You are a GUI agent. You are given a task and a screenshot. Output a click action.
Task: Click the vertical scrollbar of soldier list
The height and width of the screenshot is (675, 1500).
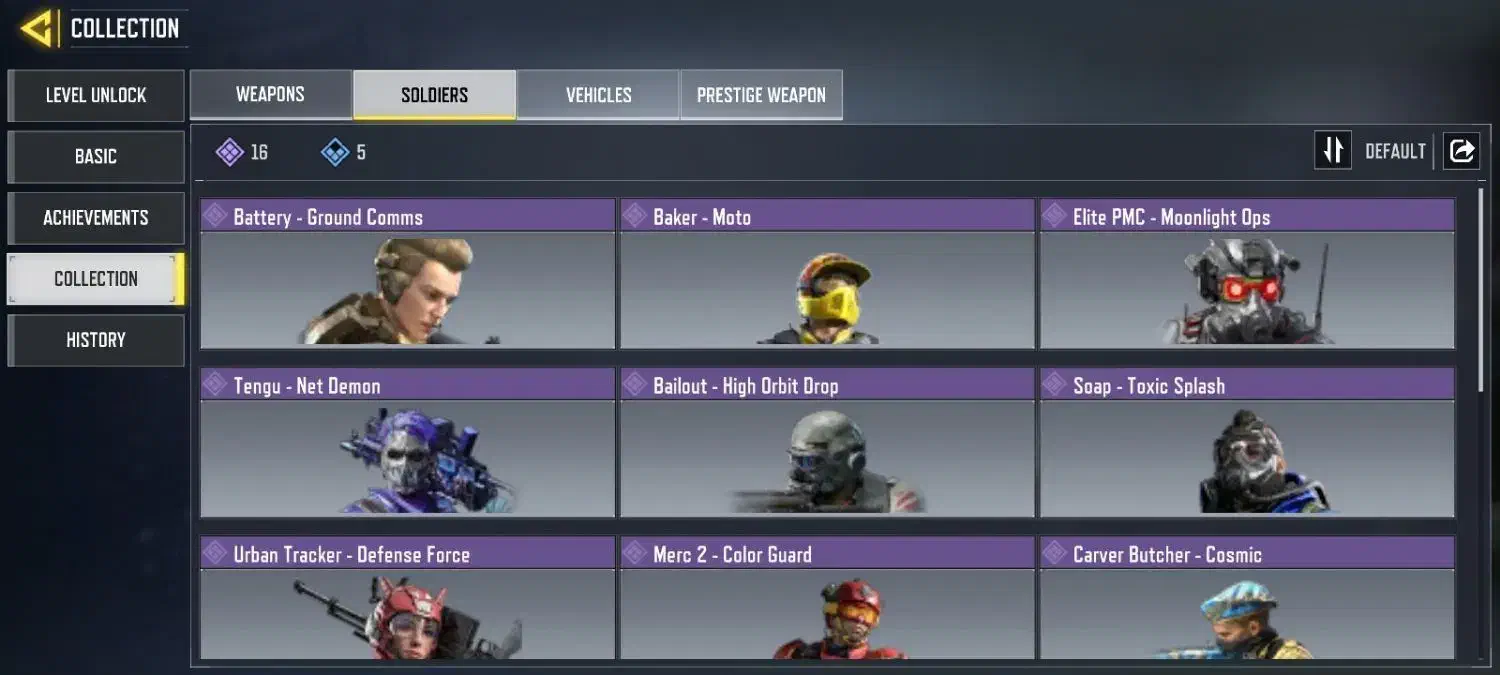pos(1481,290)
